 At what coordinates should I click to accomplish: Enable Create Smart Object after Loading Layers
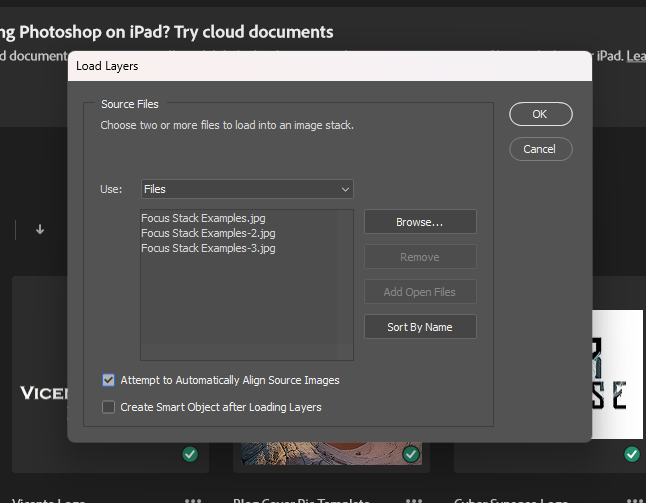coord(108,407)
